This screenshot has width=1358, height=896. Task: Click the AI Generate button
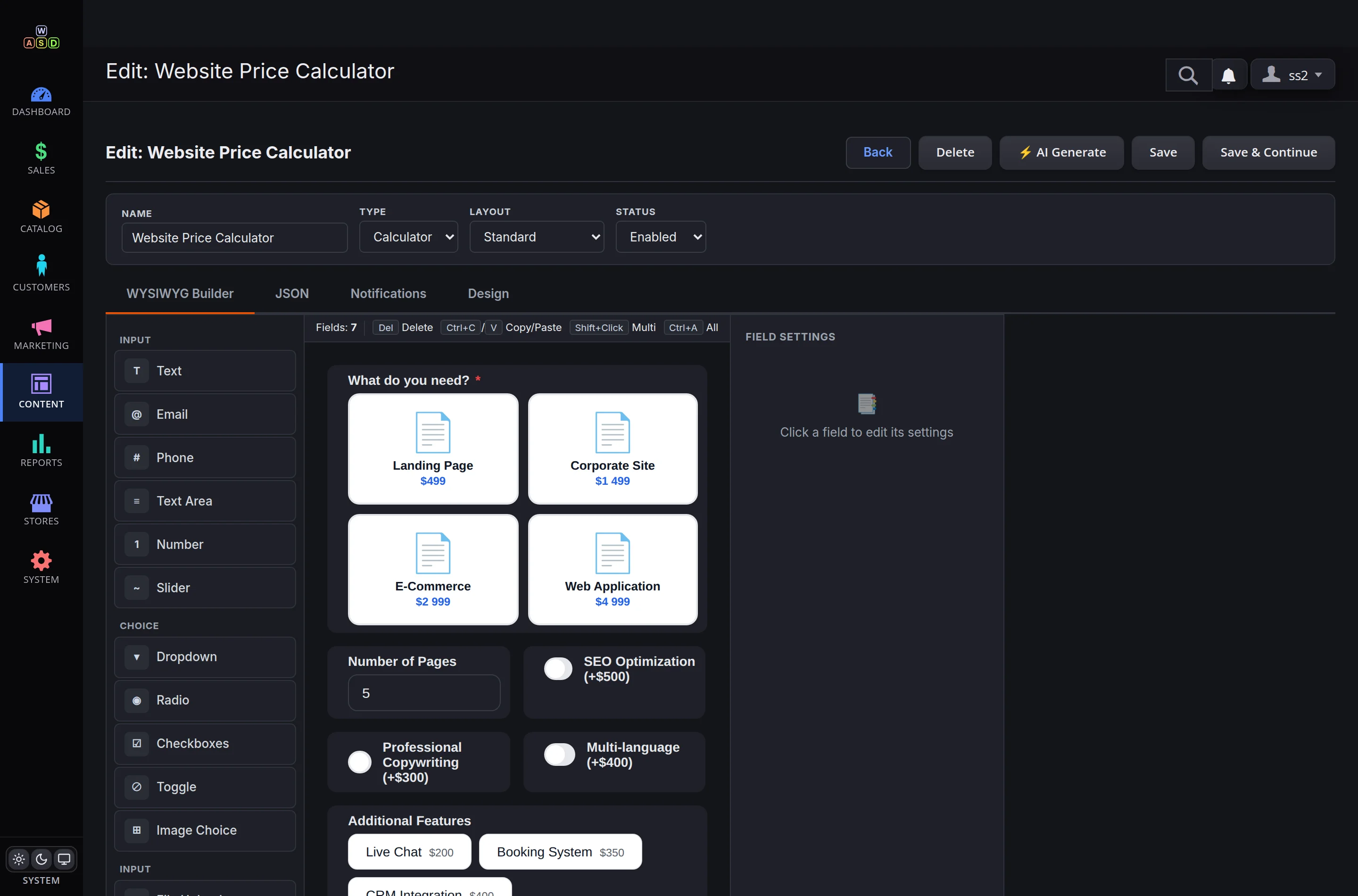(1061, 153)
